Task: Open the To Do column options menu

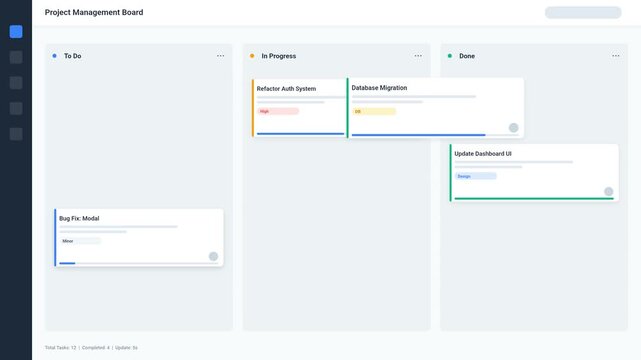Action: [220, 56]
